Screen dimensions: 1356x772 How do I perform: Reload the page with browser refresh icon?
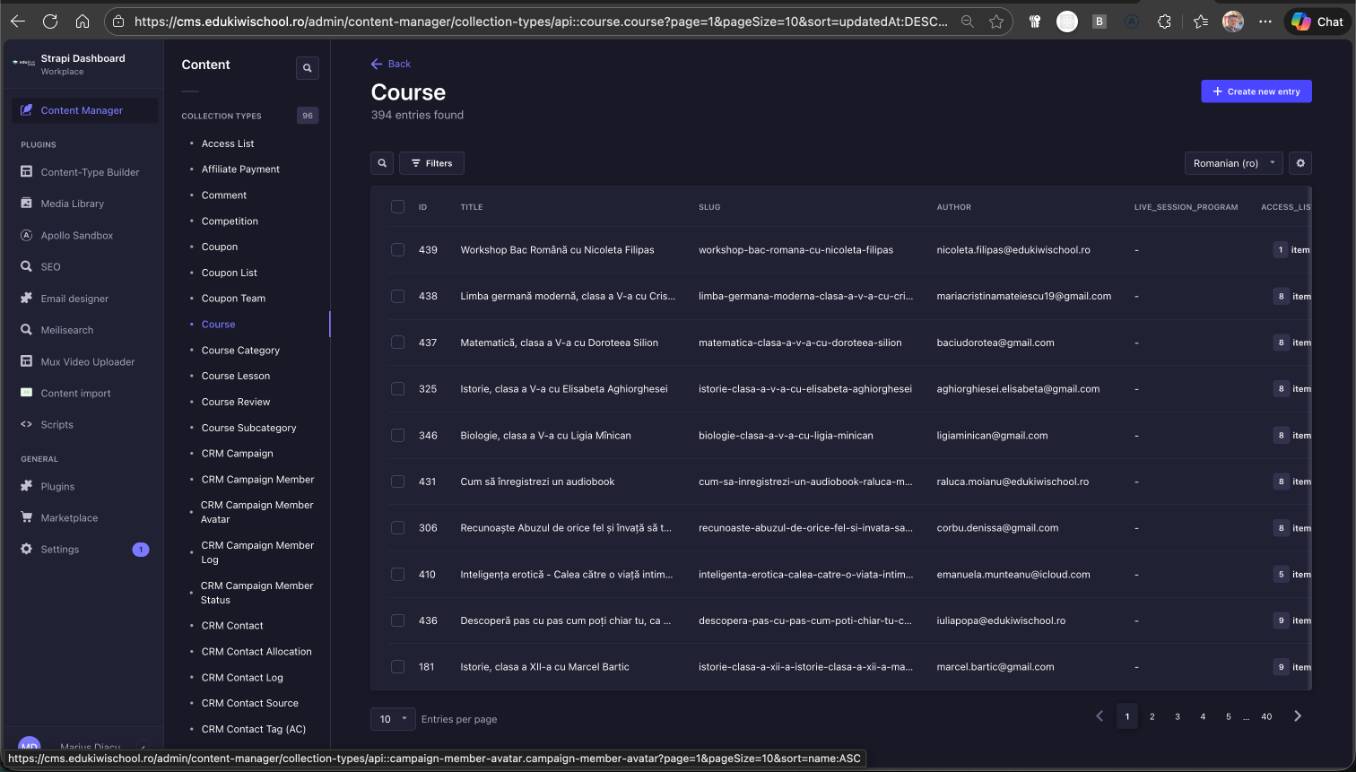pyautogui.click(x=50, y=21)
